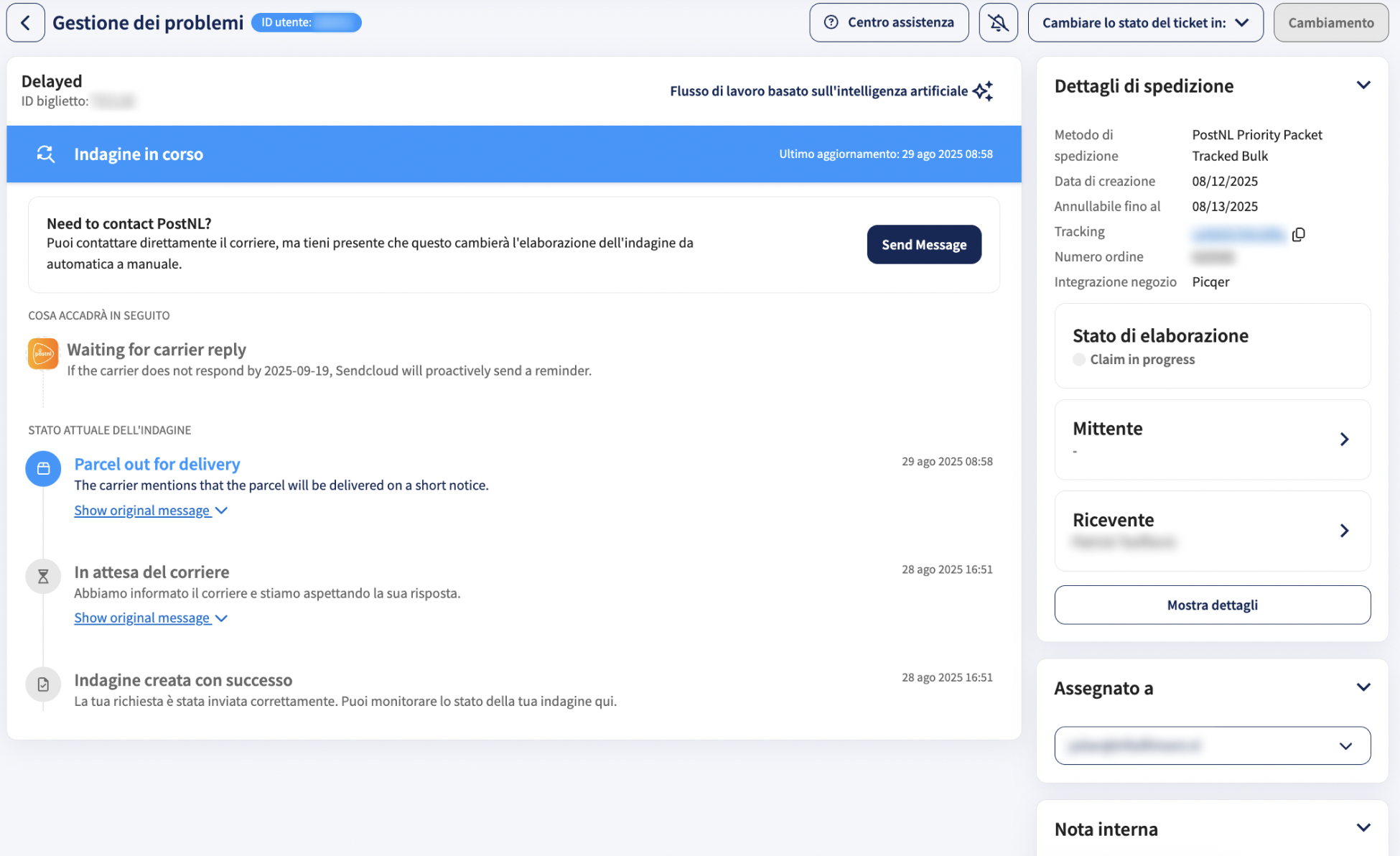Viewport: 1400px width, 856px height.
Task: Click the COSA ACCADRÀ IN SEGUITO label
Action: pyautogui.click(x=99, y=315)
